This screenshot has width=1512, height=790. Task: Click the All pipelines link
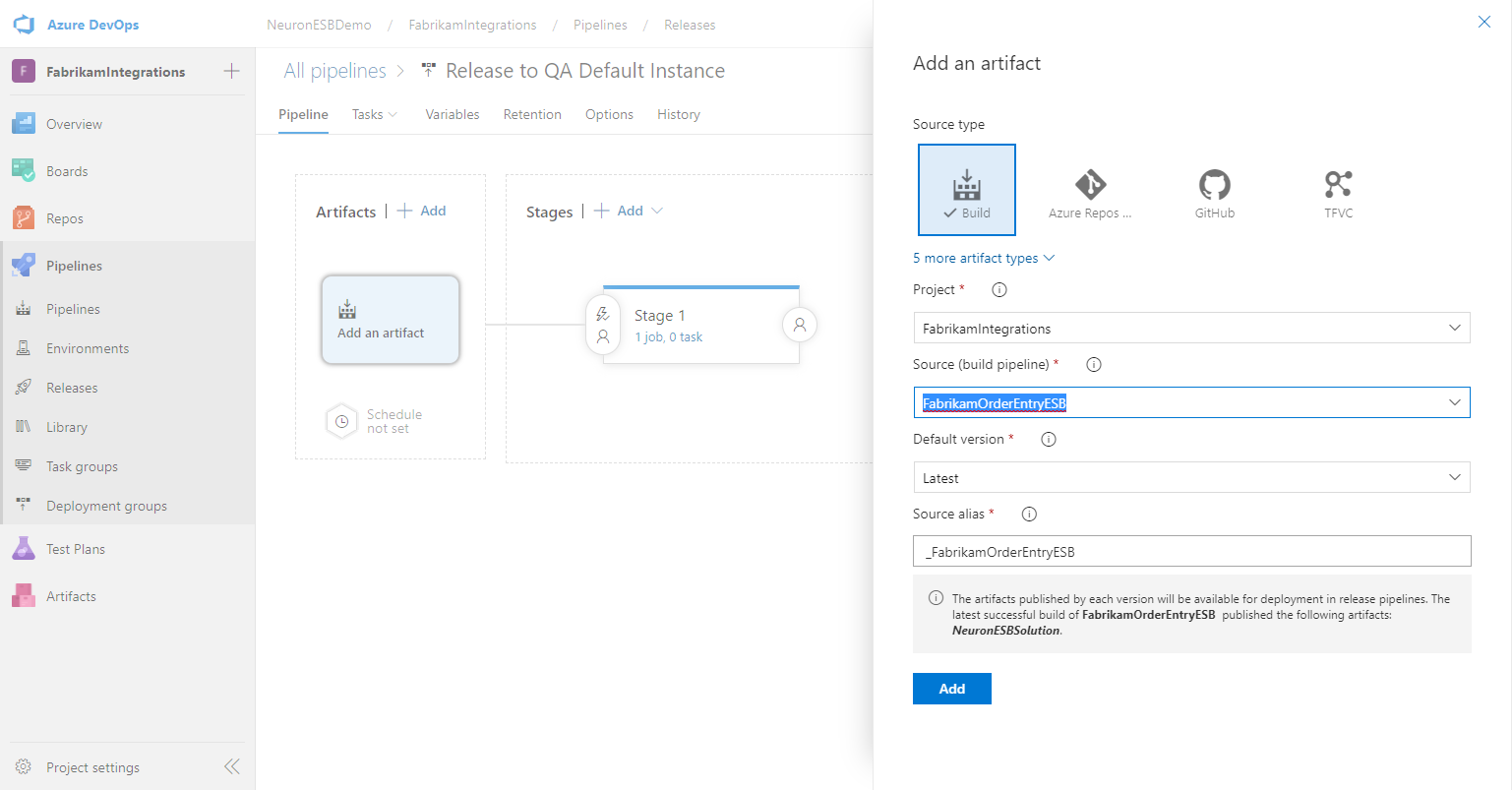(x=335, y=71)
